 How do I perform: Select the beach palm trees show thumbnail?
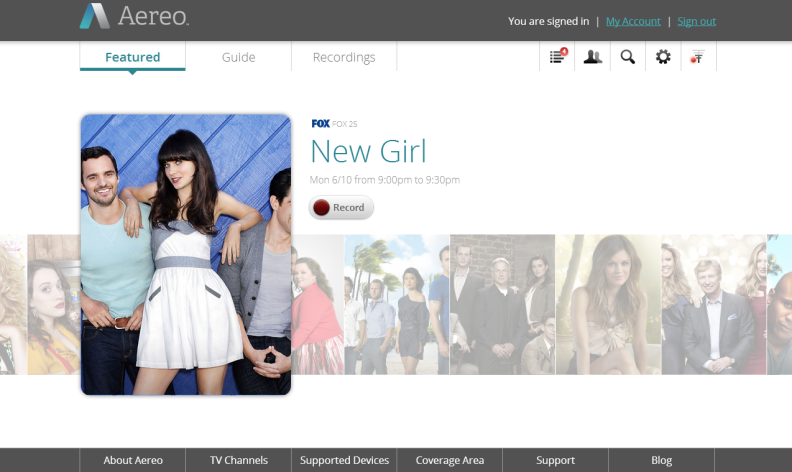point(397,304)
